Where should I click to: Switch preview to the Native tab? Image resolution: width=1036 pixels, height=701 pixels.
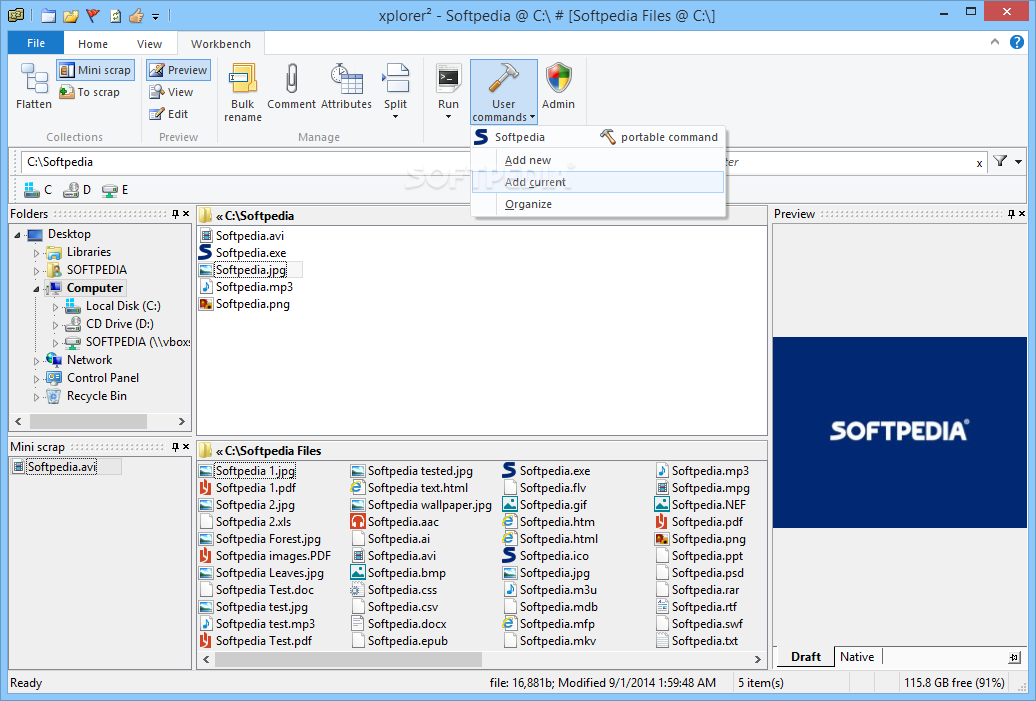(857, 657)
